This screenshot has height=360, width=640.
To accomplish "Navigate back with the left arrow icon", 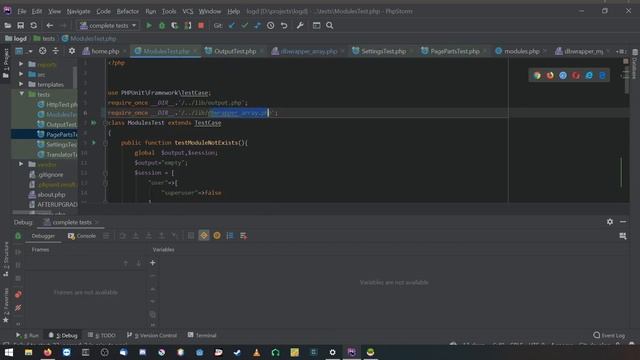I will coord(50,25).
